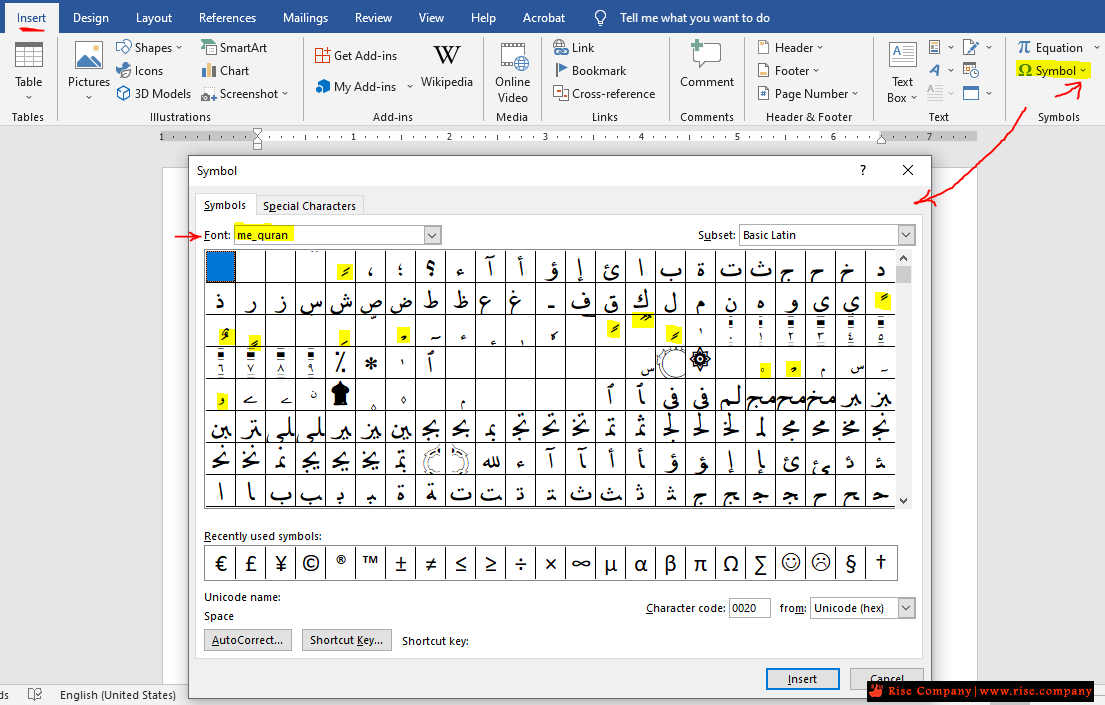Open 3D Models option

pyautogui.click(x=154, y=93)
